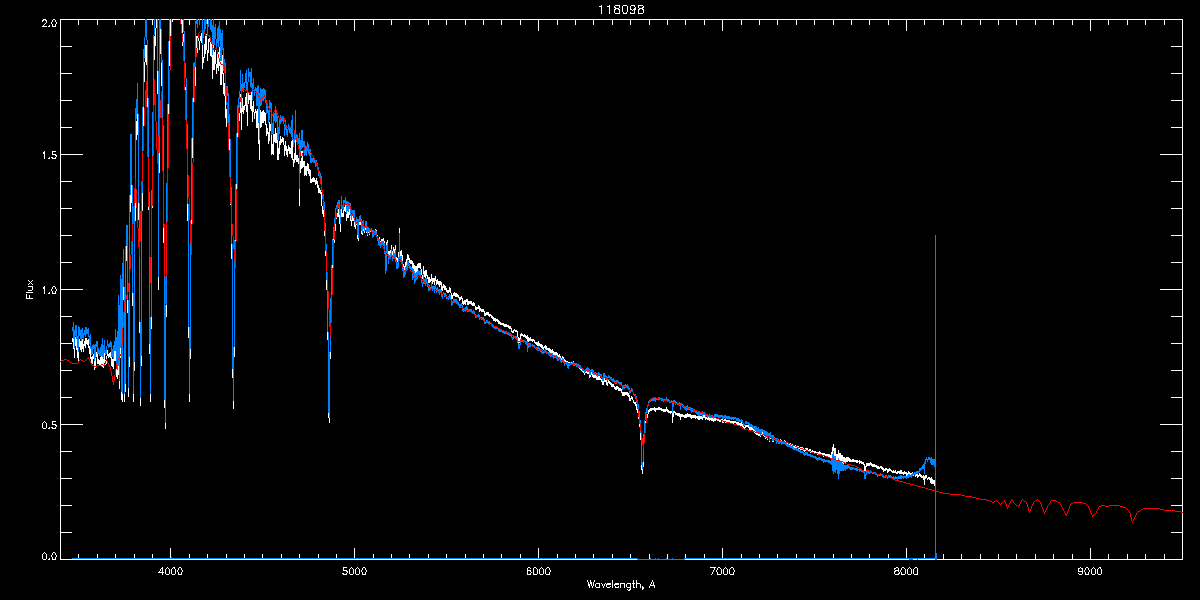Screen dimensions: 1200x600
Task: Click the 2.0 flux tick label
Action: (48, 21)
